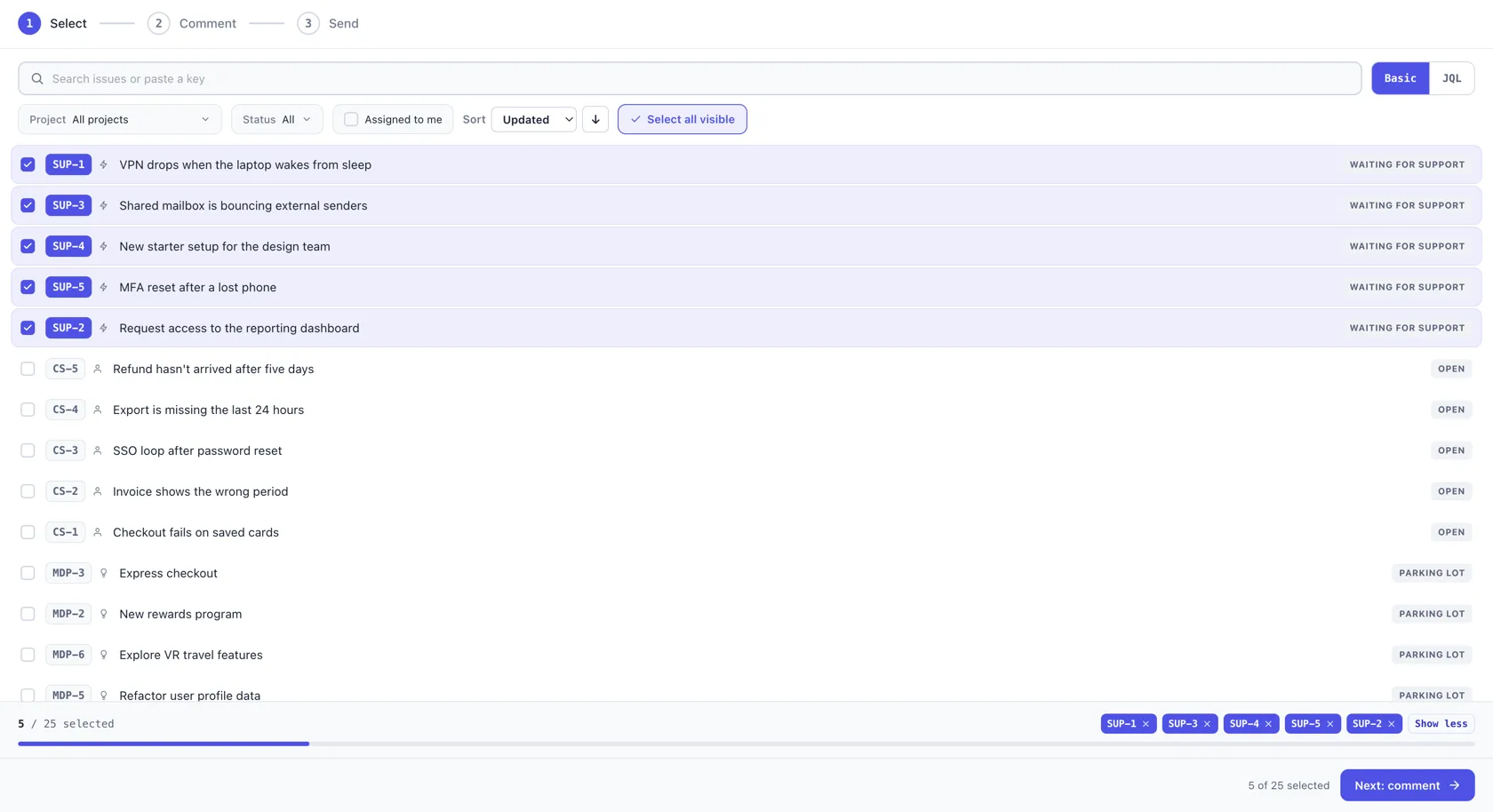The height and width of the screenshot is (812, 1493).
Task: Check the CS-5 refund issue checkbox
Action: [x=28, y=369]
